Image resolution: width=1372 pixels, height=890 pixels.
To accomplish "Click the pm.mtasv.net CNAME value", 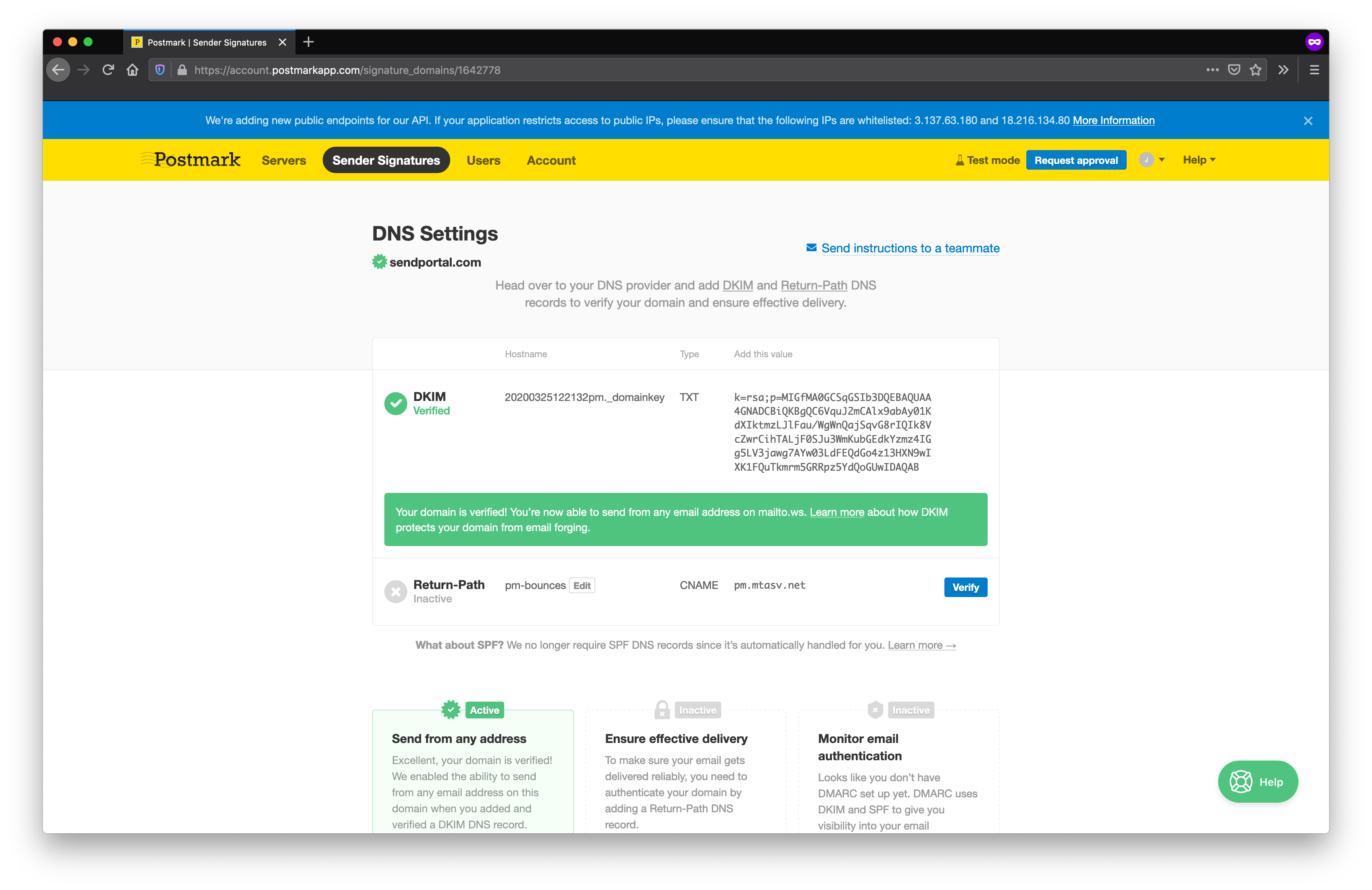I will coord(769,585).
